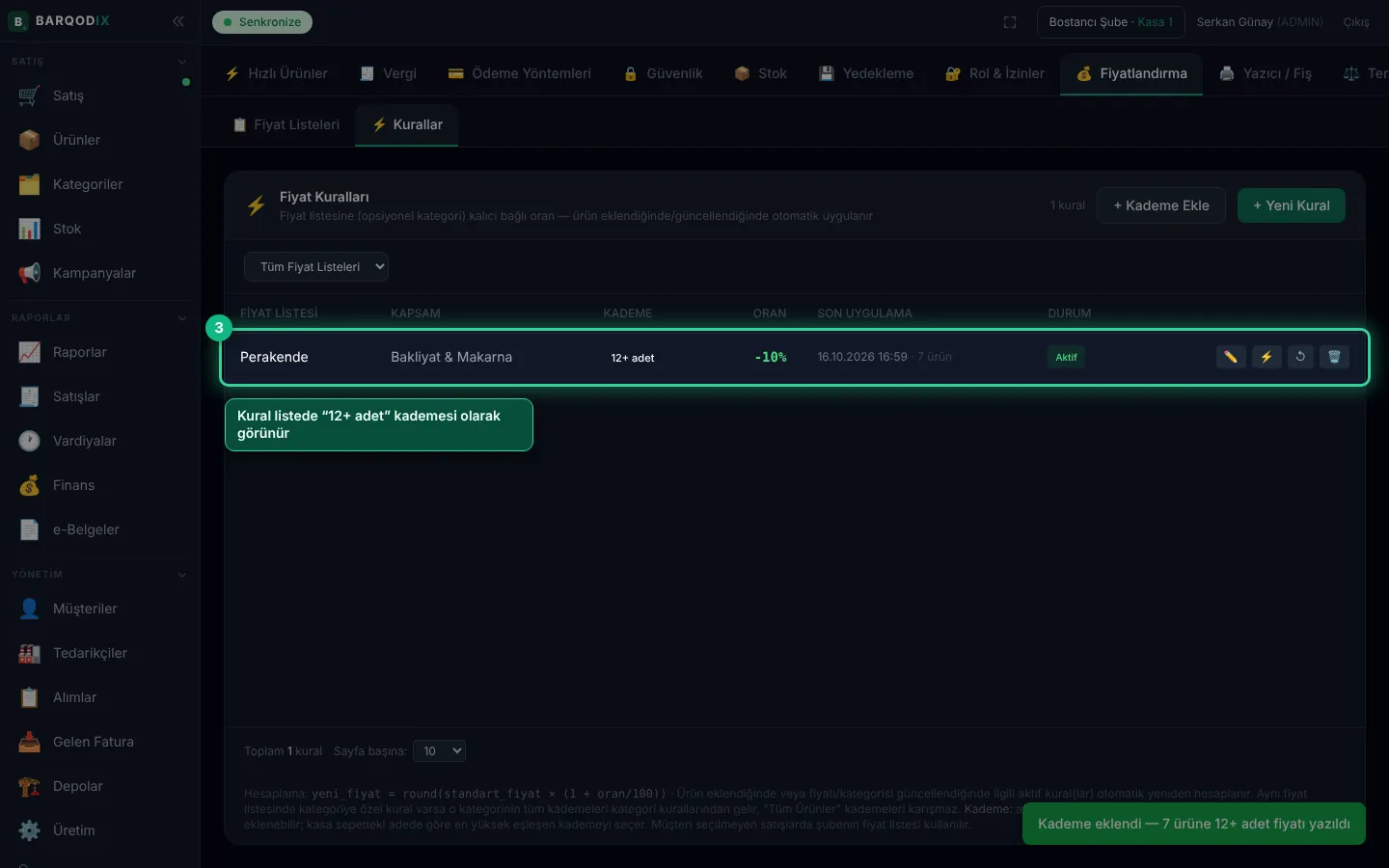Screen dimensions: 1389x868
Task: Collapse the sidebar with the double-chevron icon
Action: click(178, 21)
